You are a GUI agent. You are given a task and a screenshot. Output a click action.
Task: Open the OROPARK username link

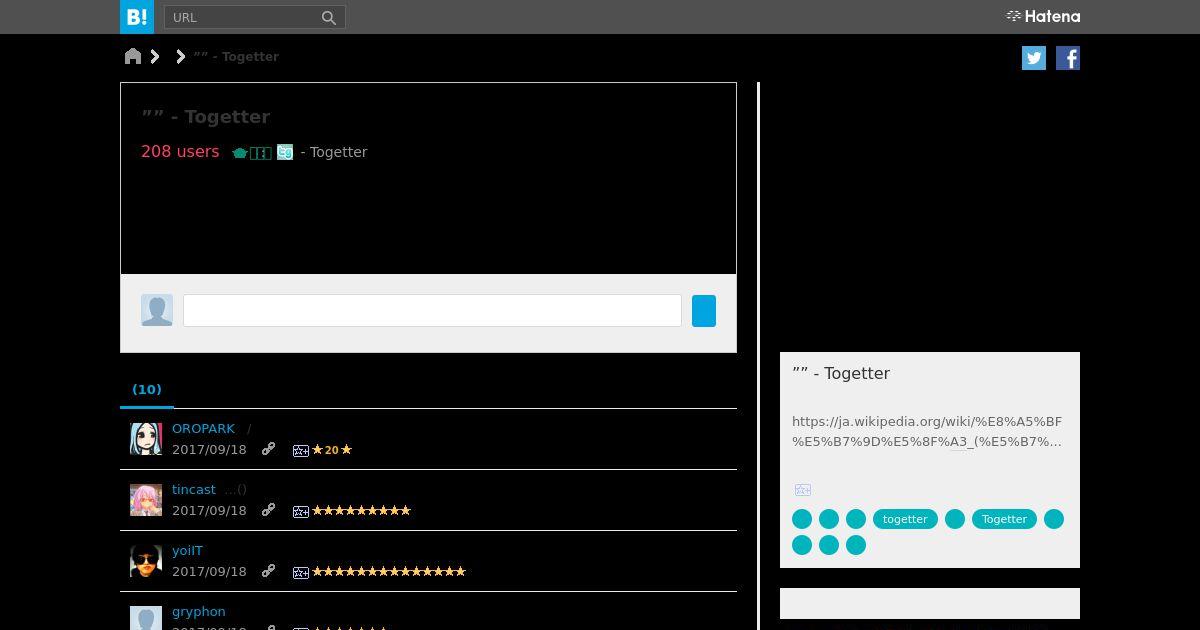(x=203, y=428)
